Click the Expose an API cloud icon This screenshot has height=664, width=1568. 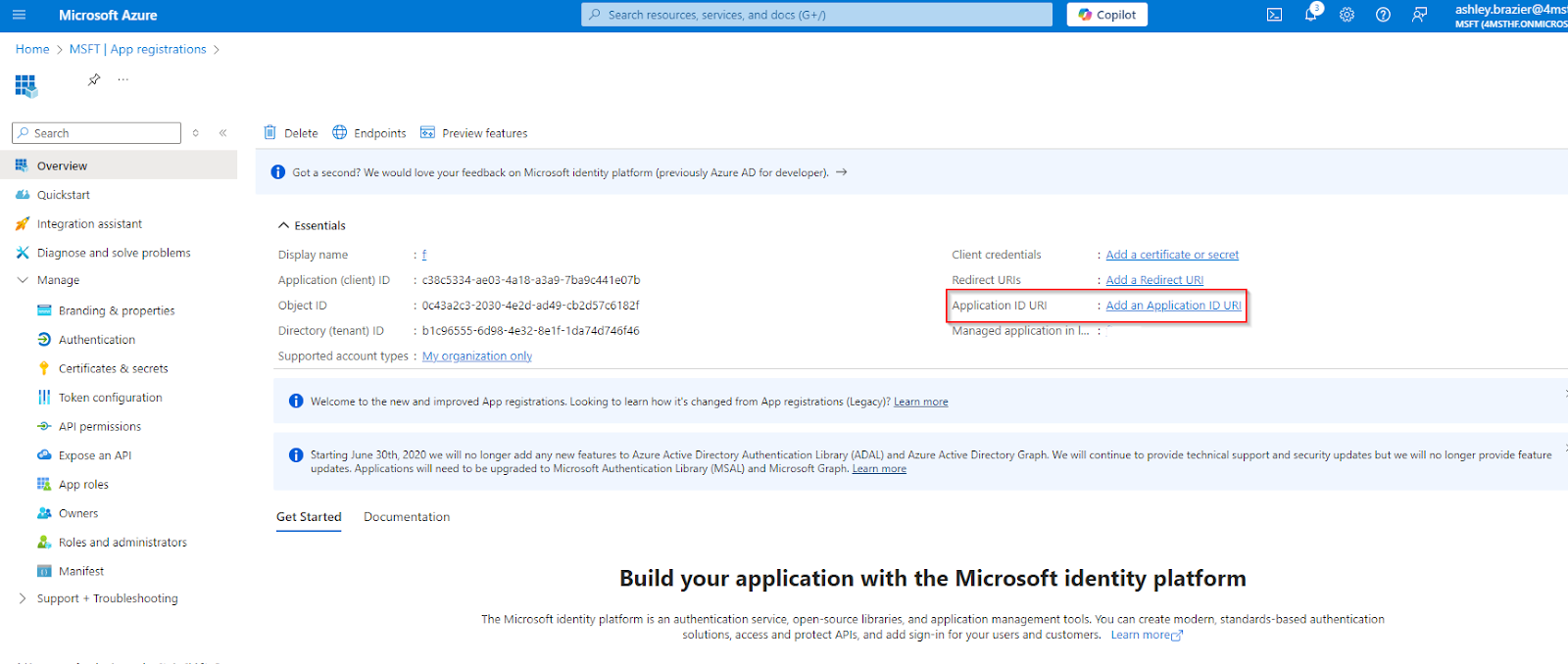(x=44, y=455)
